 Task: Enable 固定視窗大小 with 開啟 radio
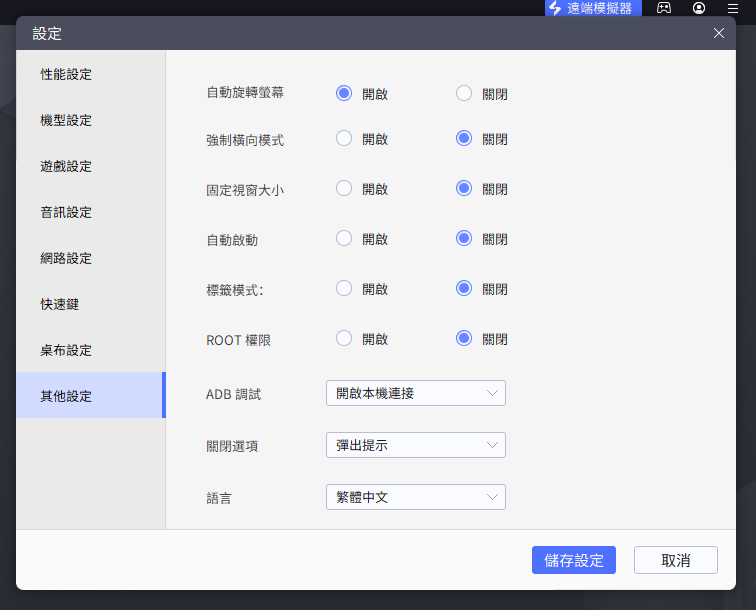[x=344, y=188]
